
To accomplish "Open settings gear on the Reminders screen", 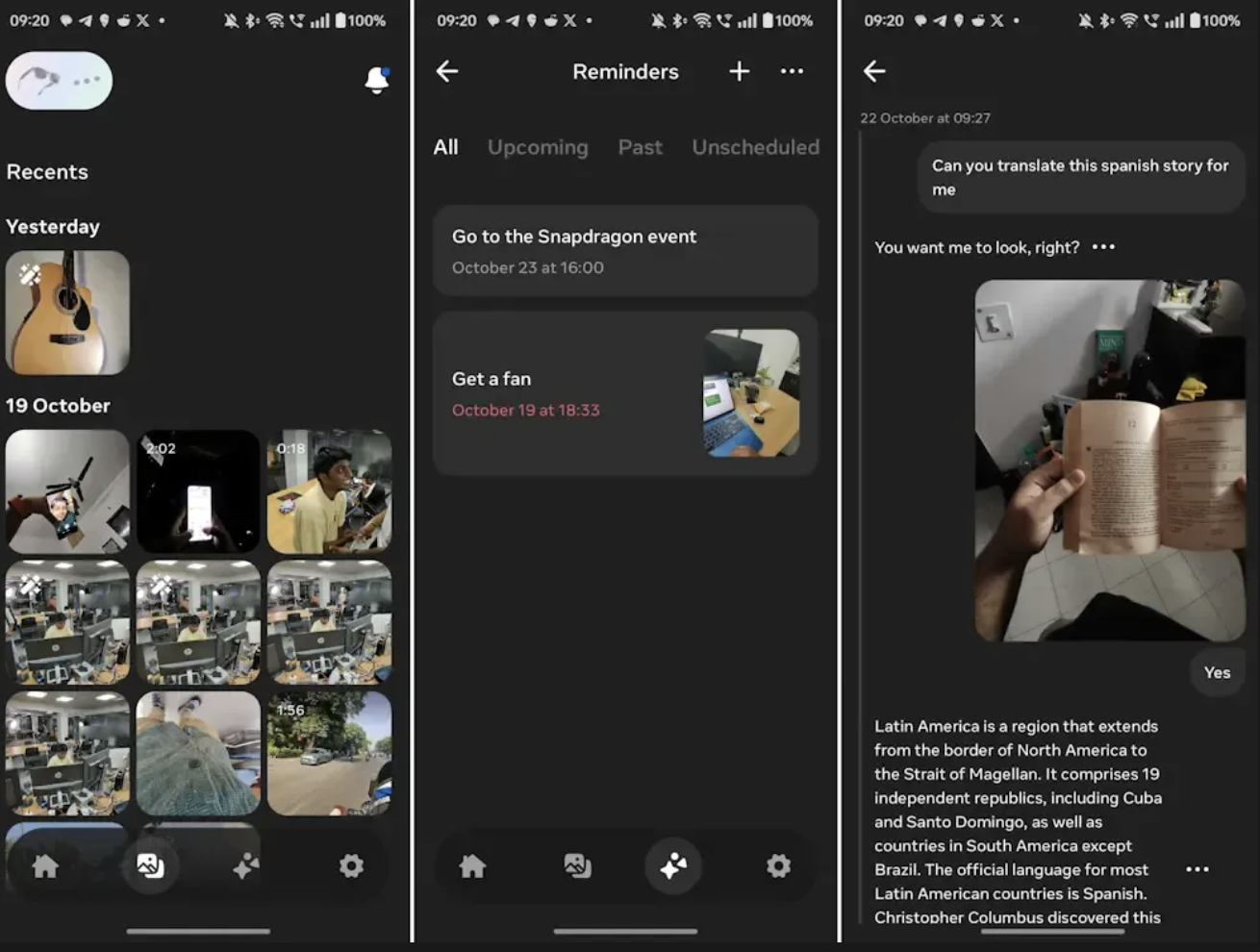I will tap(778, 866).
